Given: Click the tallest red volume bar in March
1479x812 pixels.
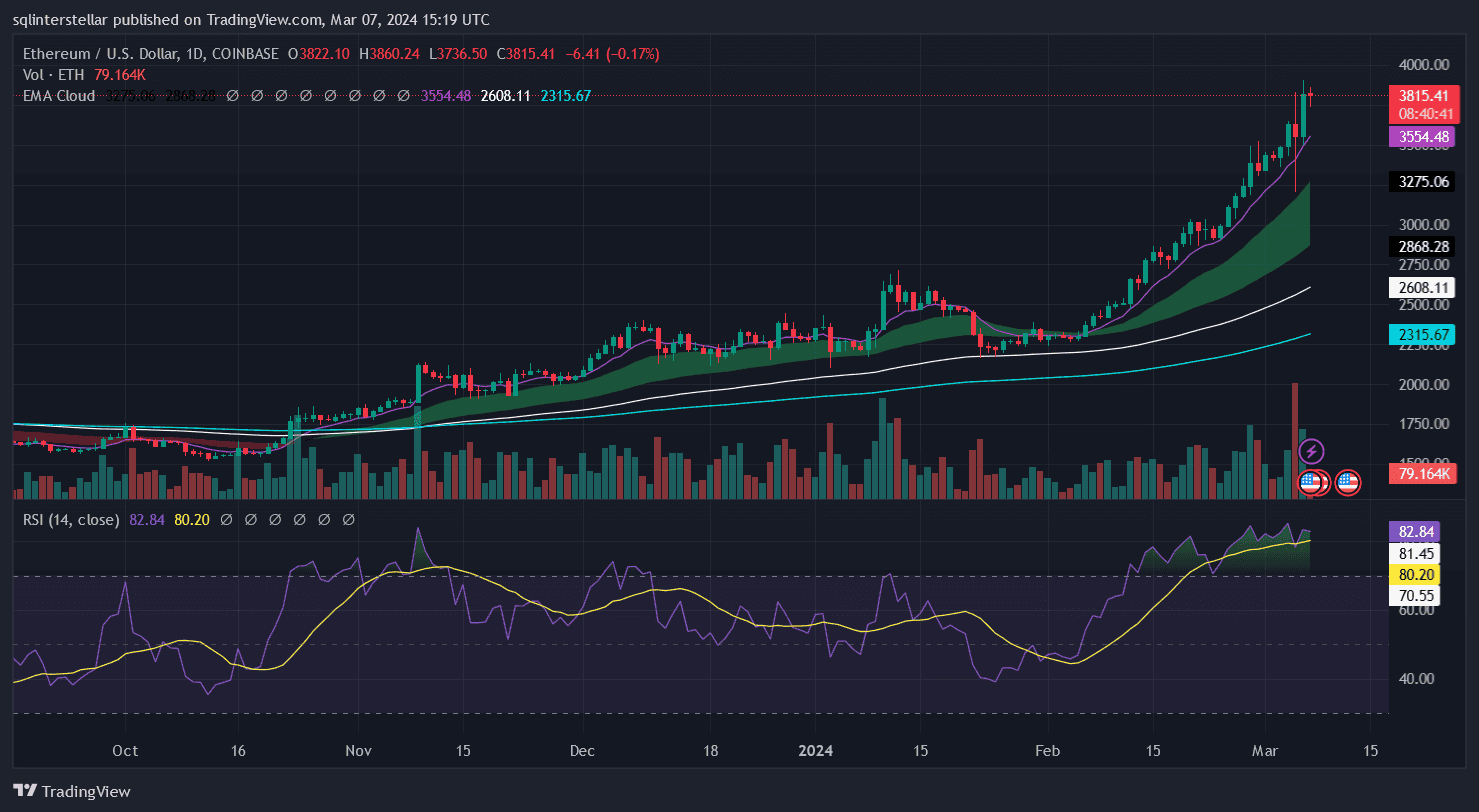Looking at the screenshot, I should coord(1294,440).
